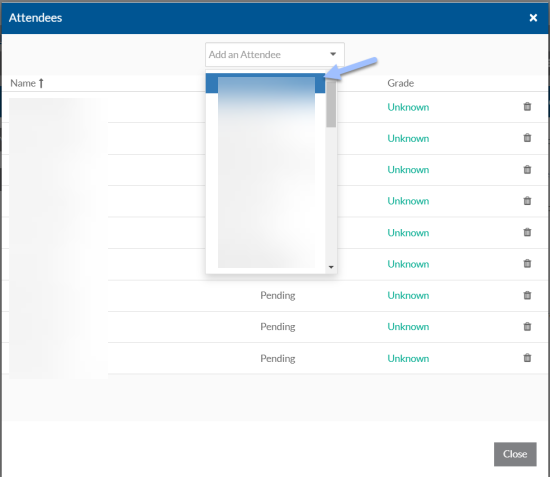The width and height of the screenshot is (550, 477).
Task: Click the Add an Attendee input field
Action: [x=275, y=55]
